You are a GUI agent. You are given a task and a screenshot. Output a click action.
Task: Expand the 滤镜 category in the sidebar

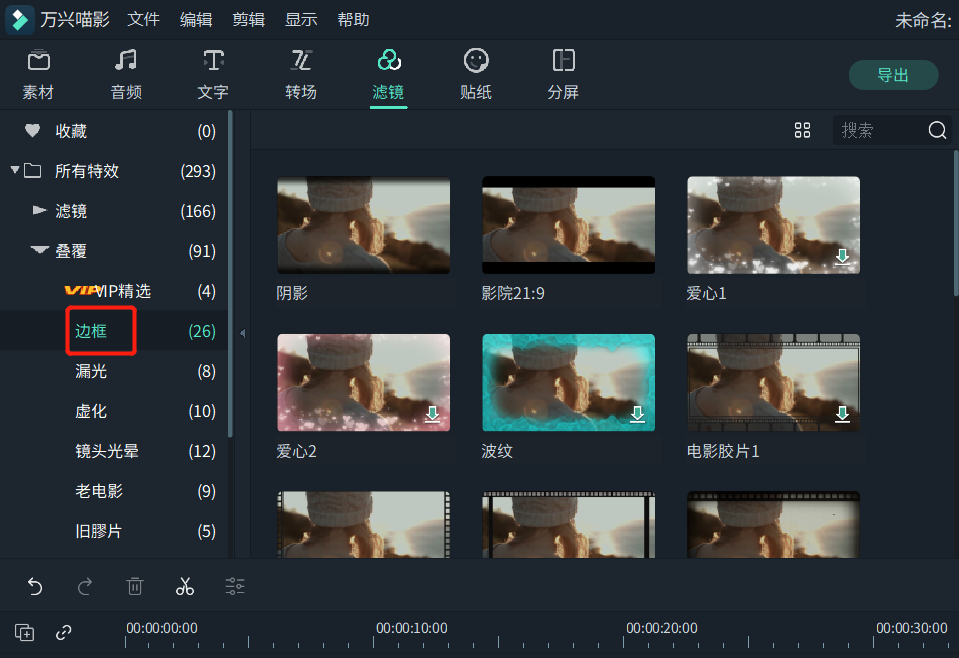[x=38, y=211]
